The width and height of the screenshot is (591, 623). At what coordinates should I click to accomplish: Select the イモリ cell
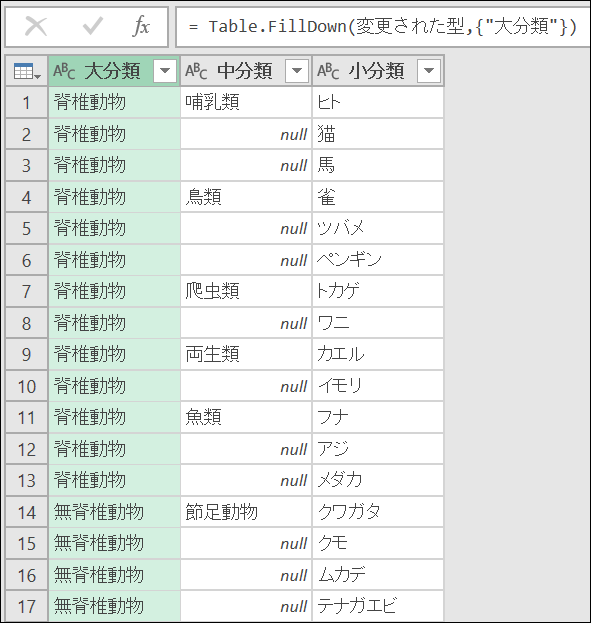click(x=378, y=386)
